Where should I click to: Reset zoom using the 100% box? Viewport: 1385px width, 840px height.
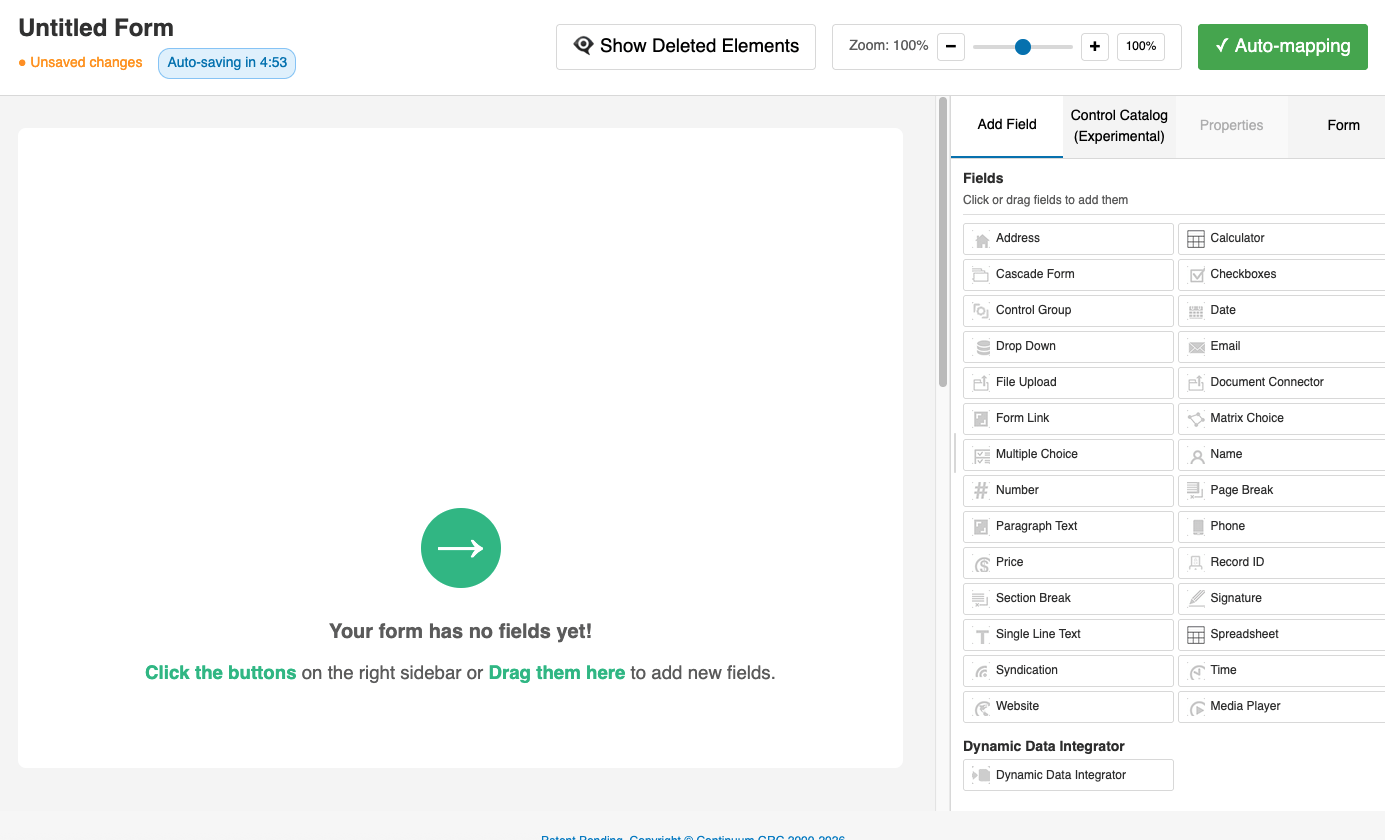(1141, 46)
